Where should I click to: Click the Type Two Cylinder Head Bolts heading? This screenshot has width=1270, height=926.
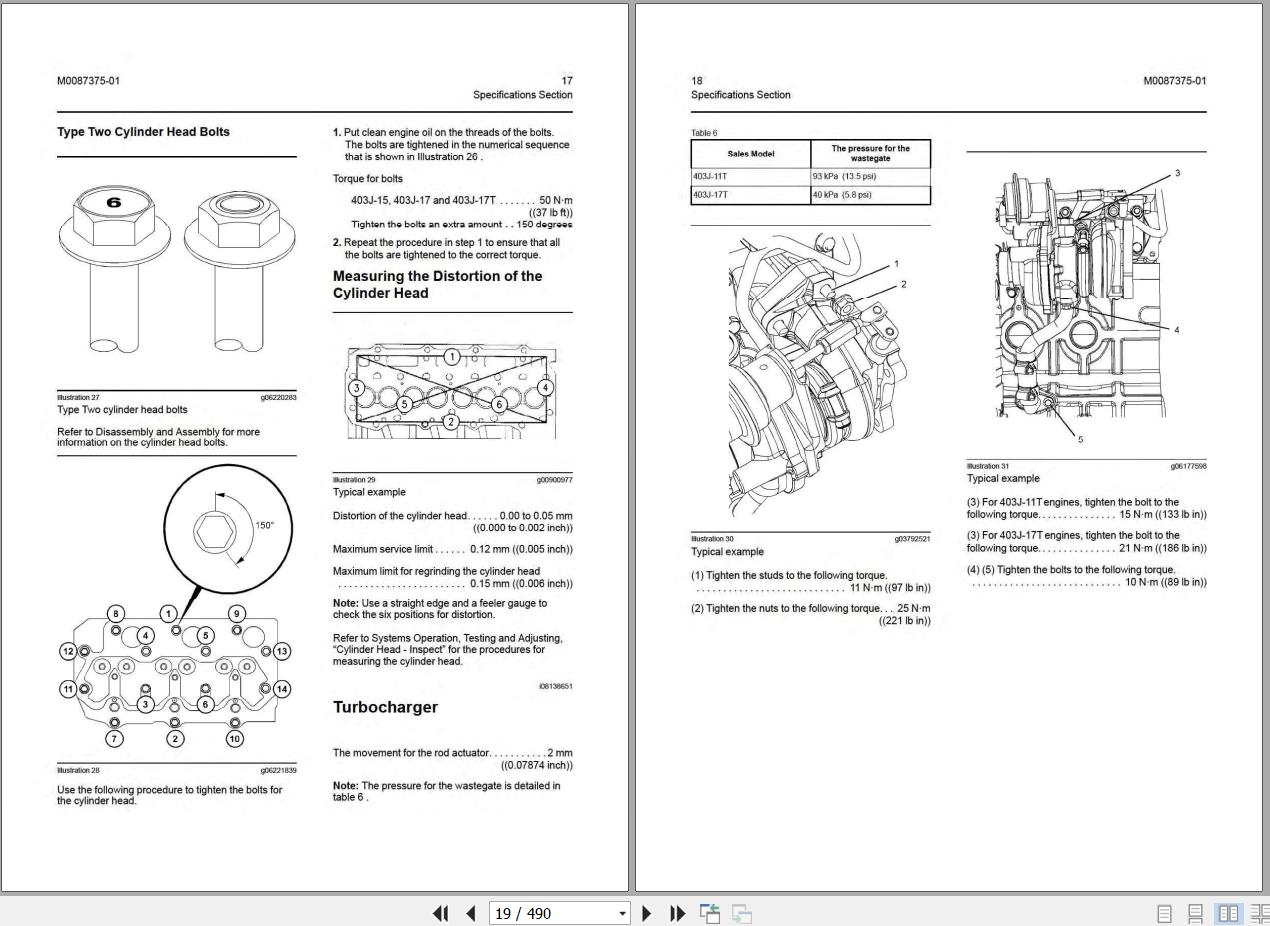[x=143, y=132]
